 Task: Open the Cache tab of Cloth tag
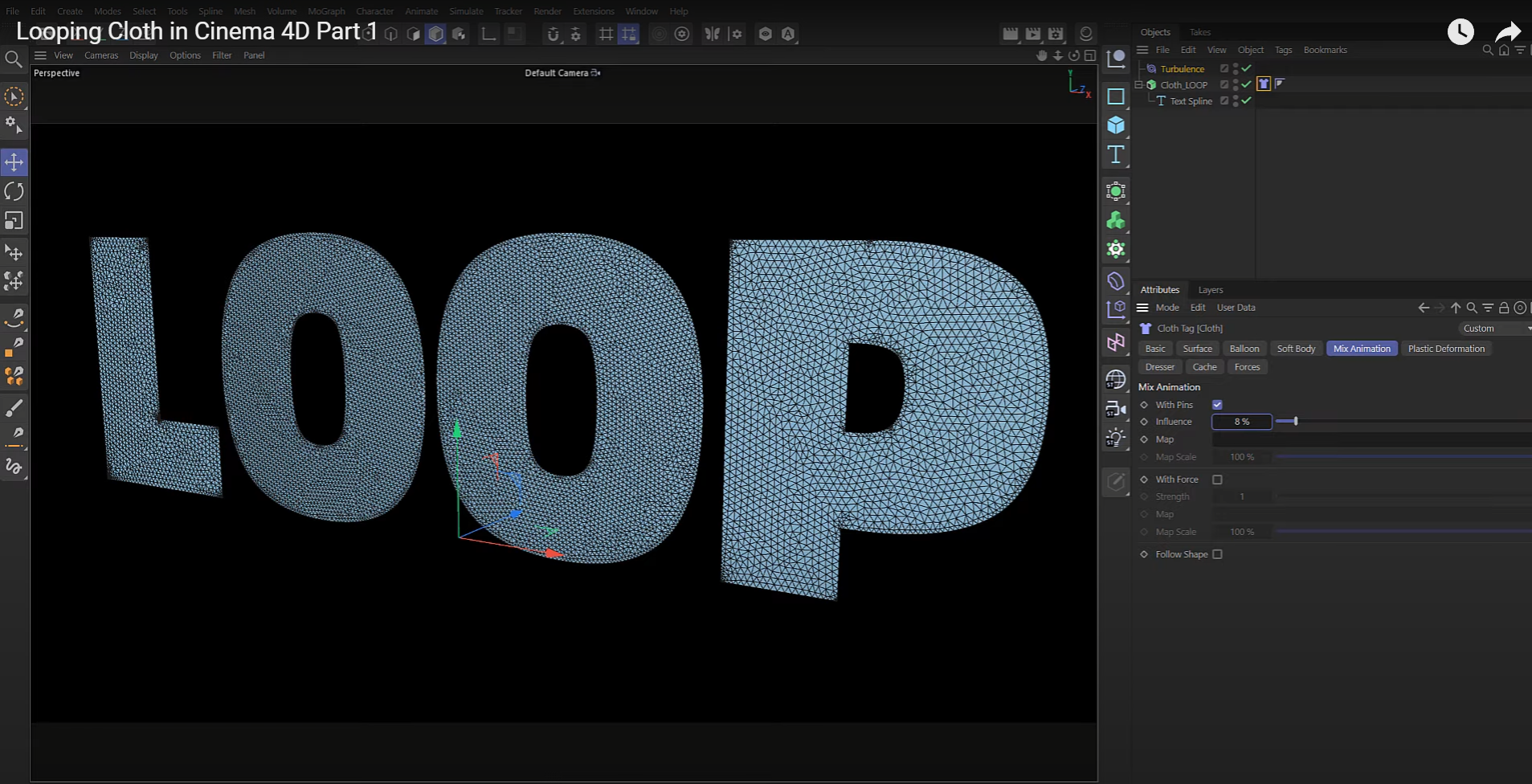pos(1204,367)
